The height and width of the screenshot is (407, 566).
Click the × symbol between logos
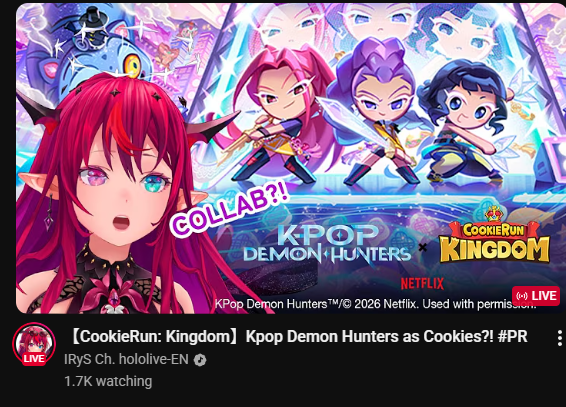pyautogui.click(x=423, y=248)
